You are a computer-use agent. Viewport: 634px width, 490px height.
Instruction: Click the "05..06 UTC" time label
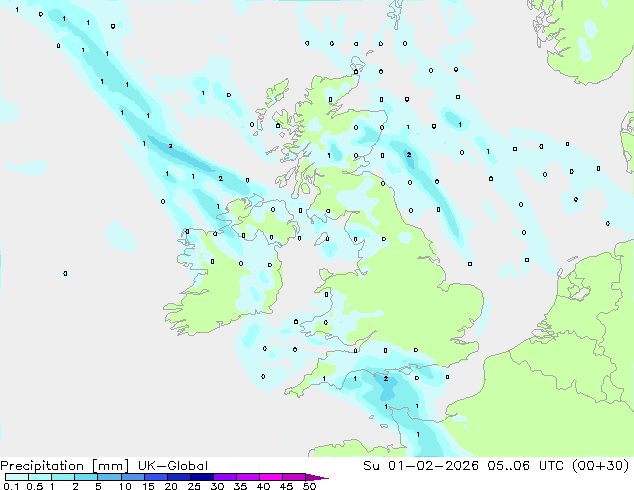click(x=526, y=466)
